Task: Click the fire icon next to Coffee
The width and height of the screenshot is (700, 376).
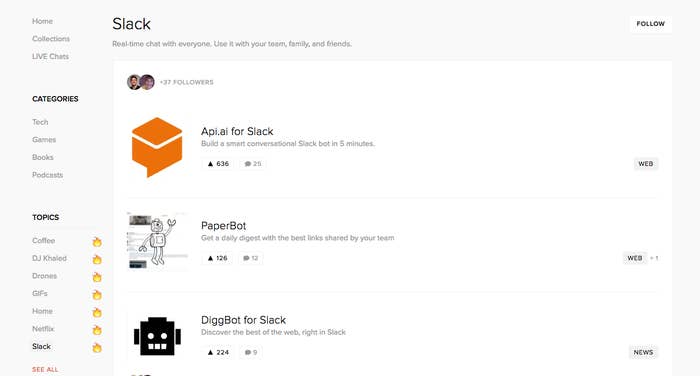Action: point(97,242)
